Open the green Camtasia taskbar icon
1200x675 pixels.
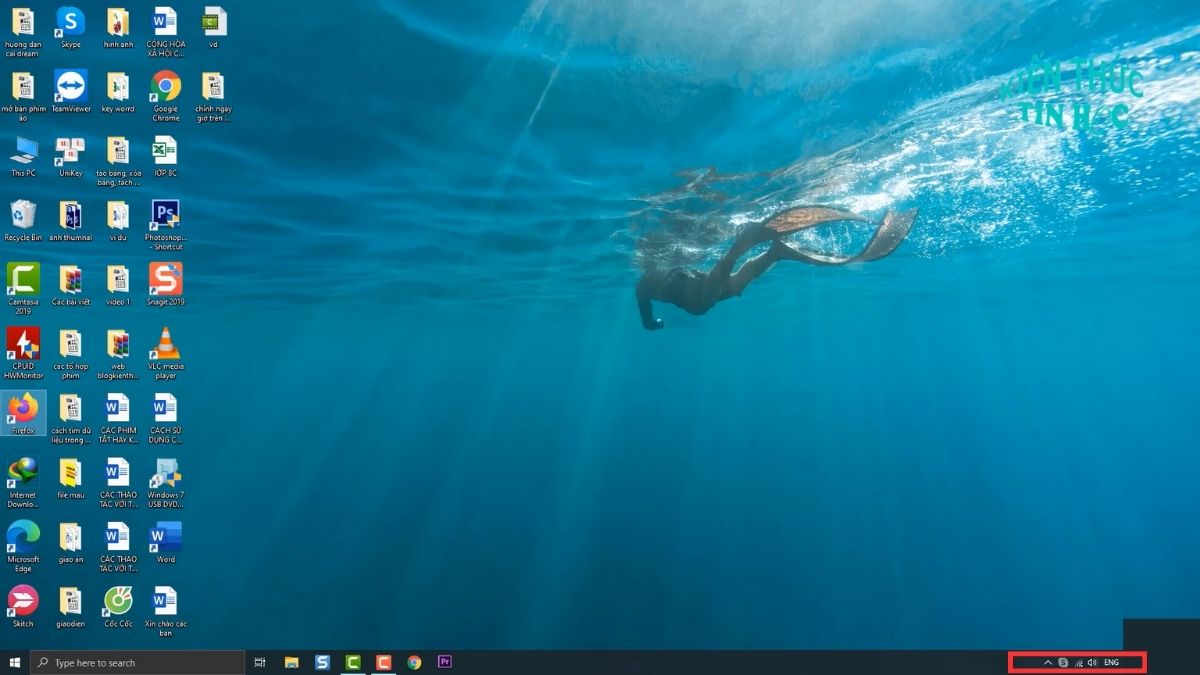[353, 662]
